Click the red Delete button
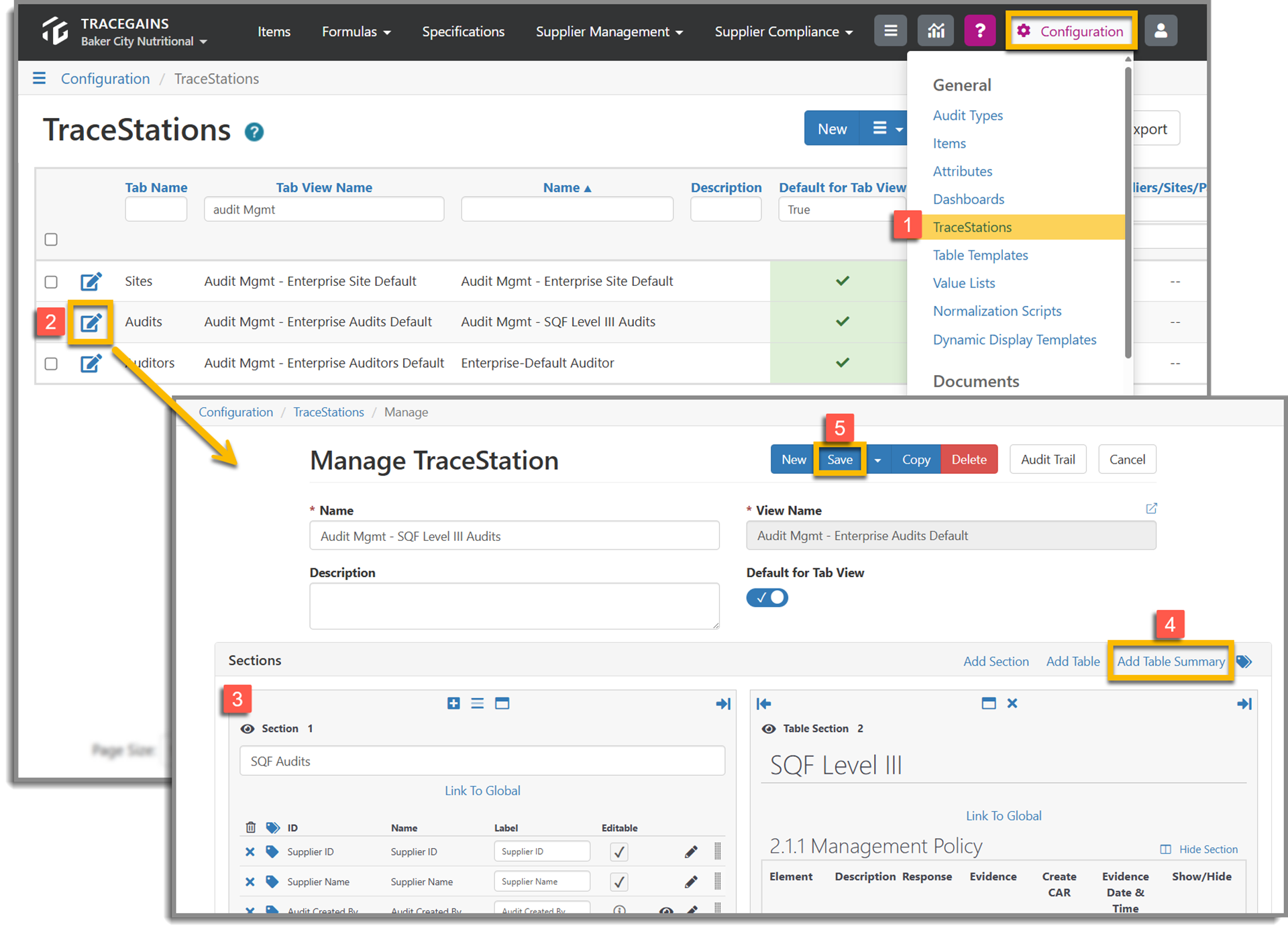 (969, 460)
